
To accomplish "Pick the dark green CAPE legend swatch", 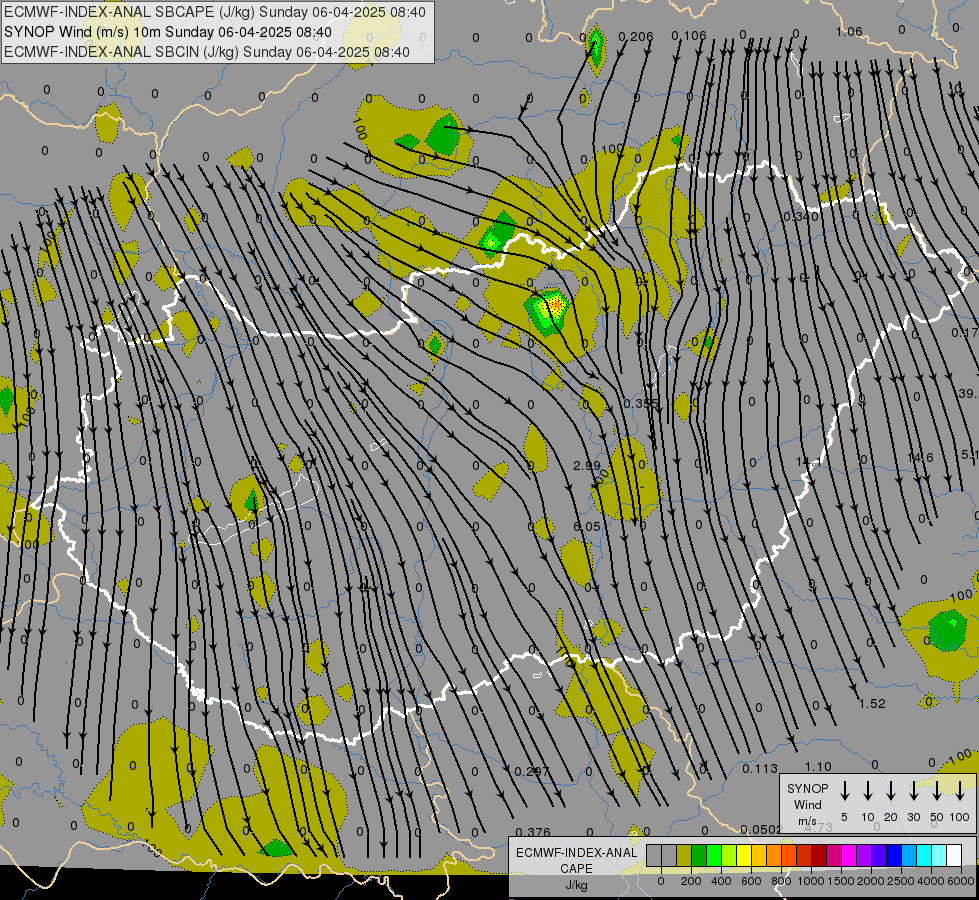I will 699,856.
